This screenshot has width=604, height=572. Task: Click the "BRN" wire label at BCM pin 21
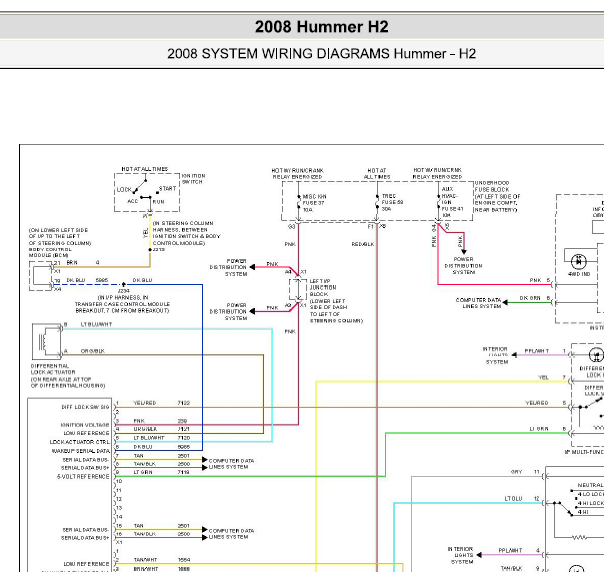[72, 263]
